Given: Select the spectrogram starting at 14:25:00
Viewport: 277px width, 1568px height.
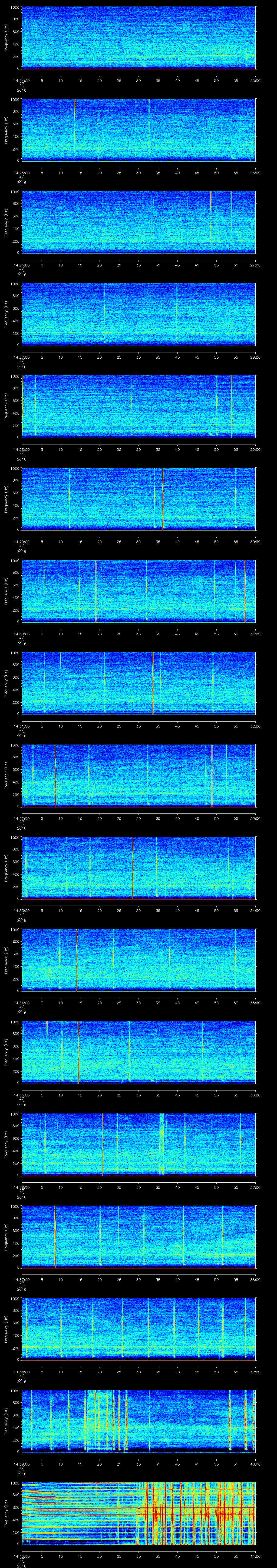Looking at the screenshot, I should point(139,130).
